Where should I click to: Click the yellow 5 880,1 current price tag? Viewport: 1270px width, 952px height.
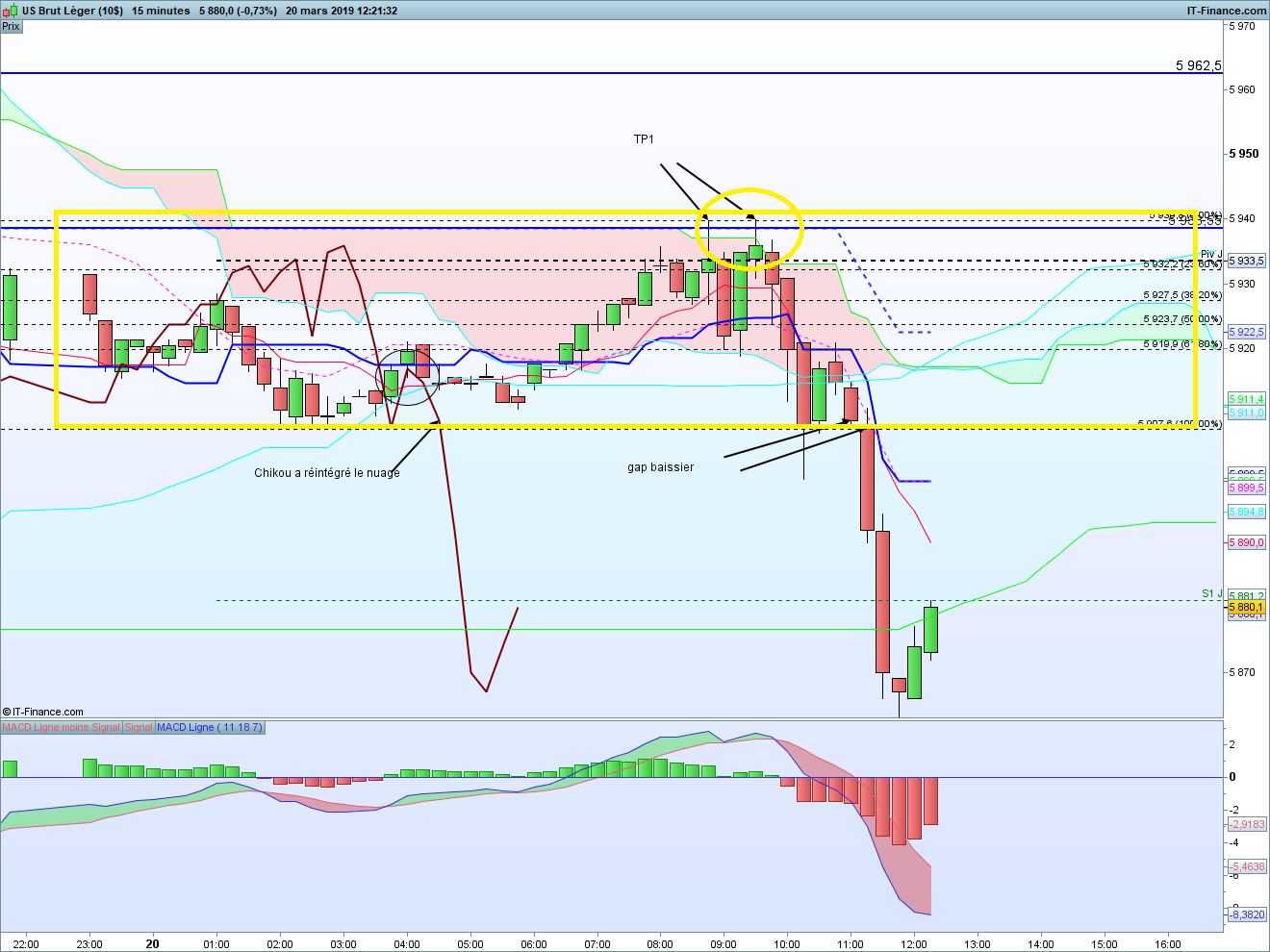1247,608
